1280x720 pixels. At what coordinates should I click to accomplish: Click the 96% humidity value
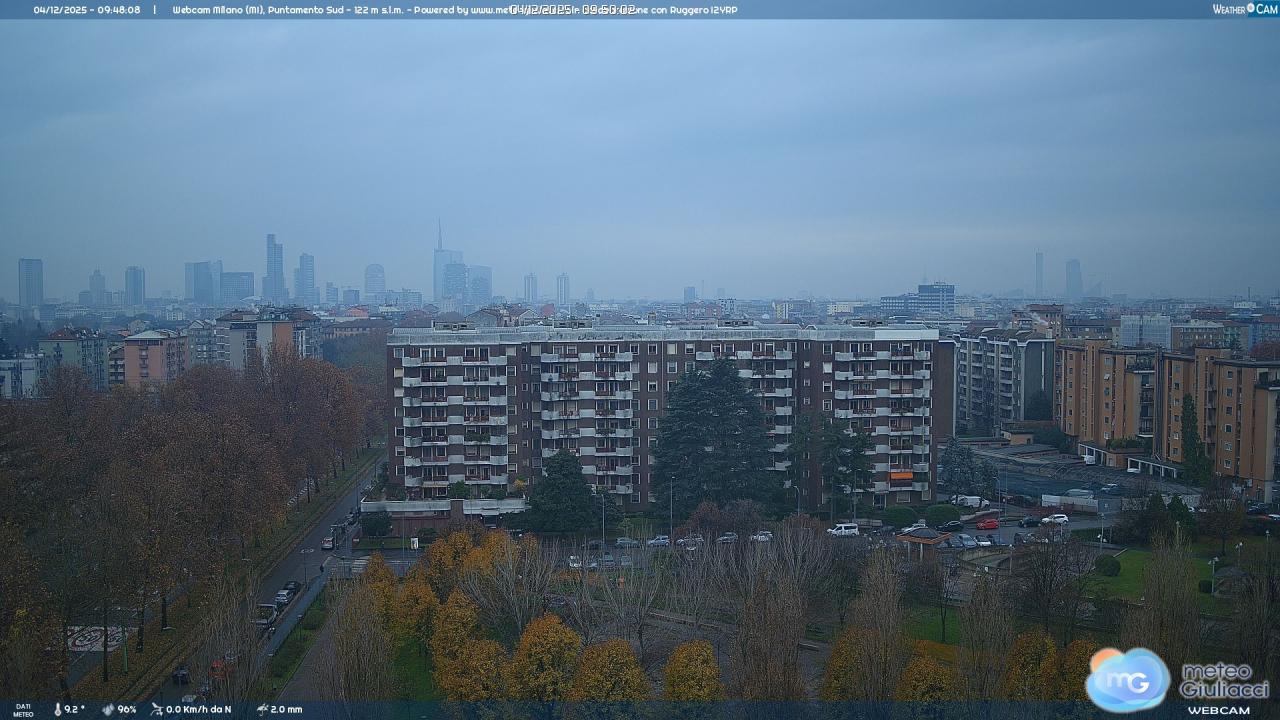[127, 709]
